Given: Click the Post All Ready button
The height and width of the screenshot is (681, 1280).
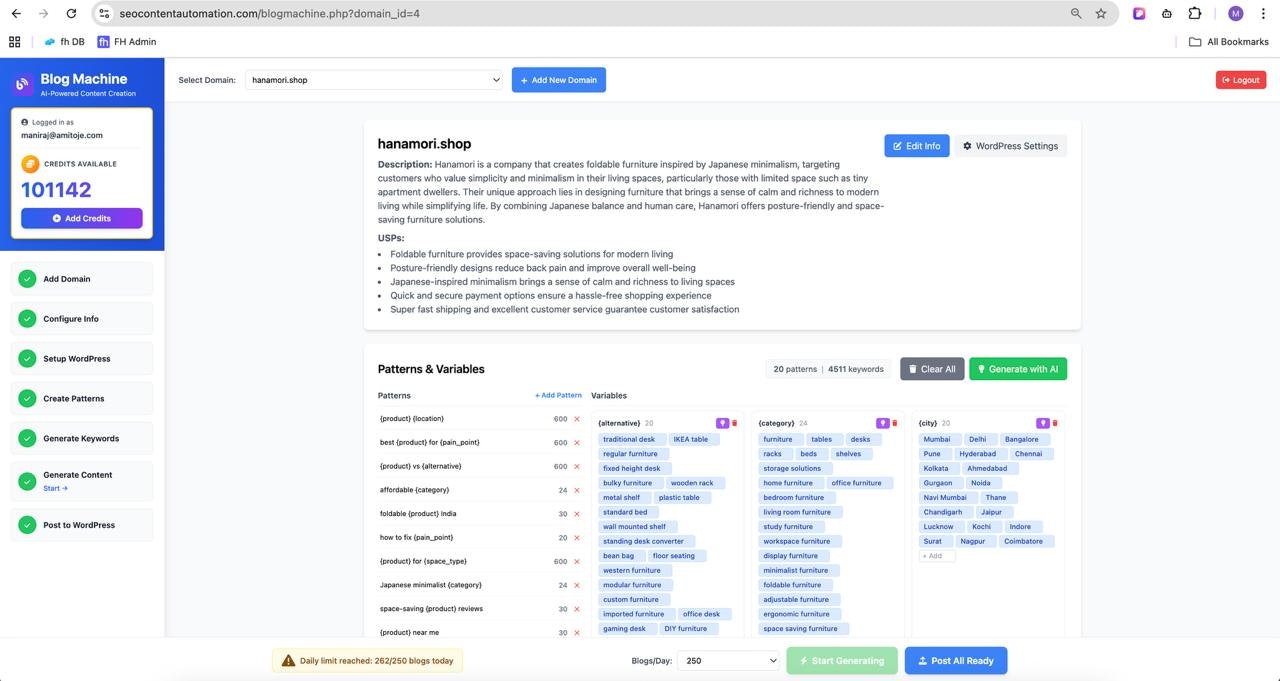Looking at the screenshot, I should click(x=955, y=660).
